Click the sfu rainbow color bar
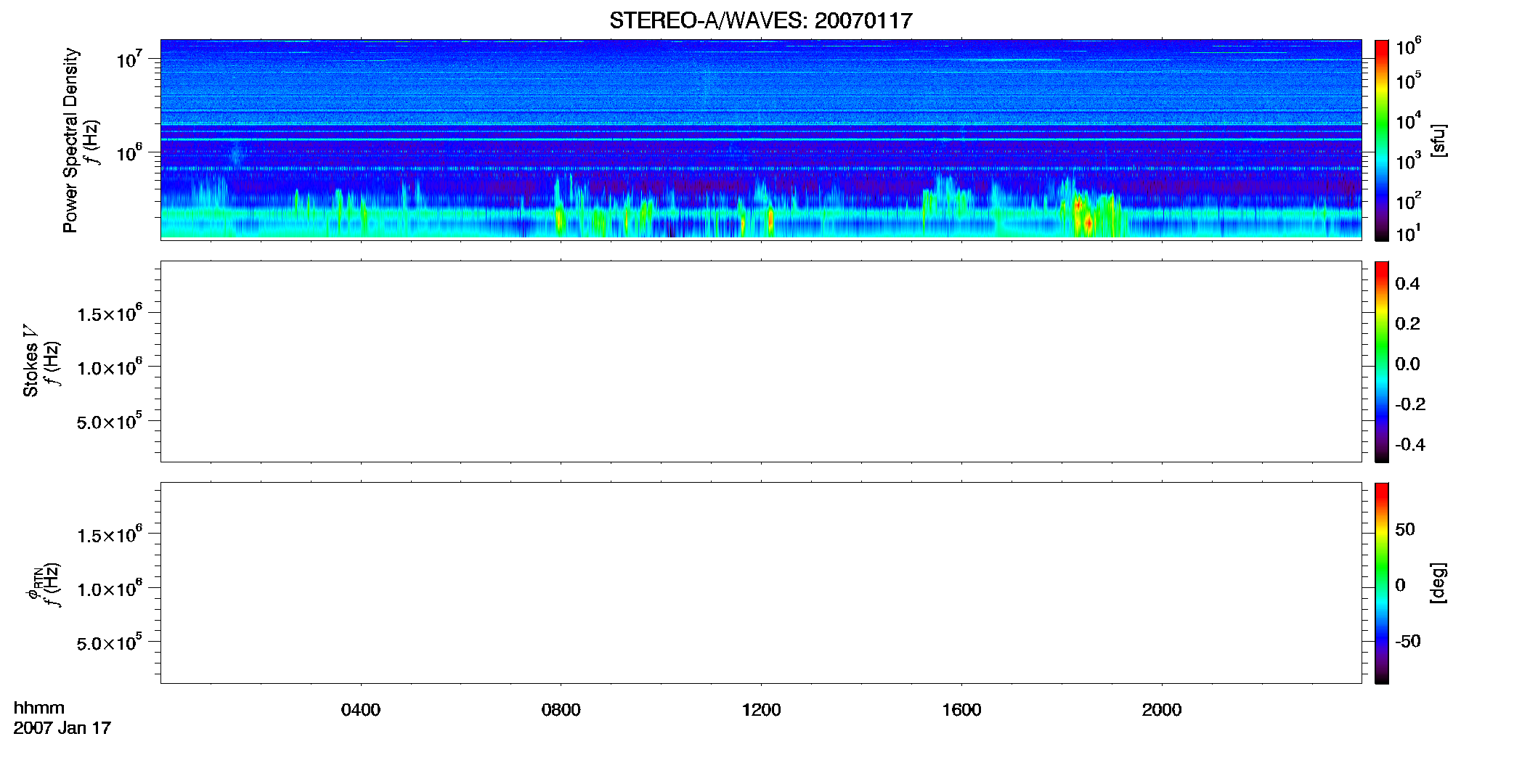Screen dimensions: 1522x784 pos(1381,140)
